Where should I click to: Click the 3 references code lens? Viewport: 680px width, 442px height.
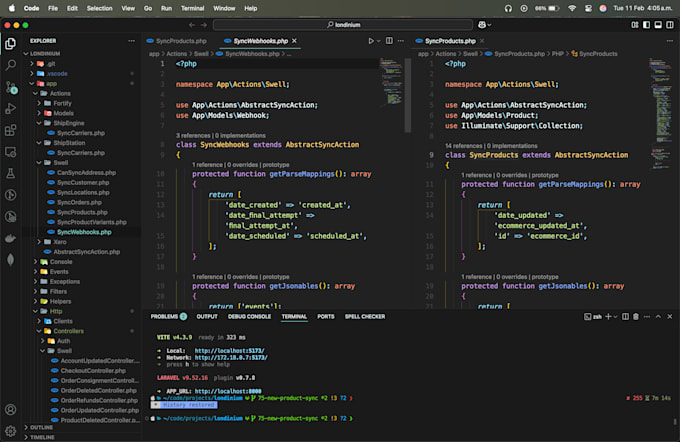tap(193, 135)
